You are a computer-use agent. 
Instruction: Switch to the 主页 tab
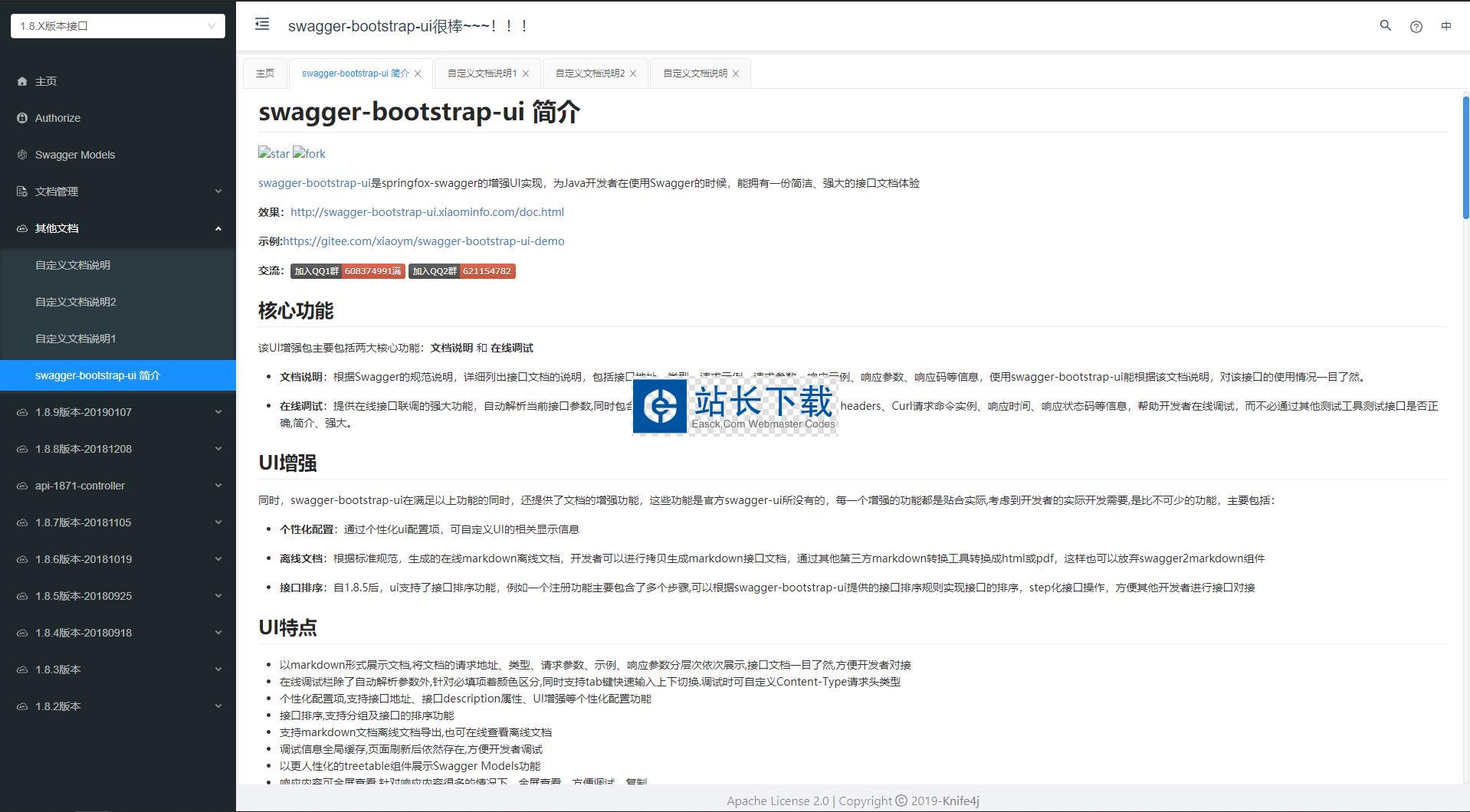265,74
